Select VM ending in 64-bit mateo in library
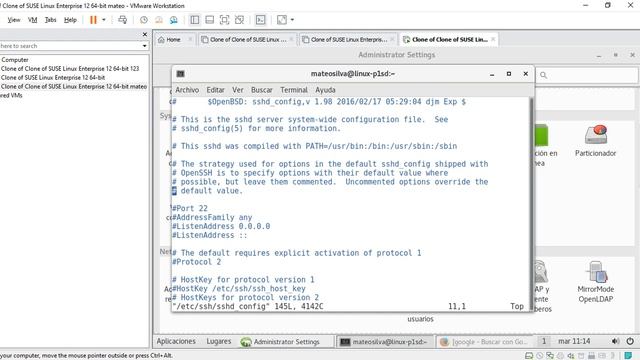The height and width of the screenshot is (360, 640). pyautogui.click(x=74, y=87)
